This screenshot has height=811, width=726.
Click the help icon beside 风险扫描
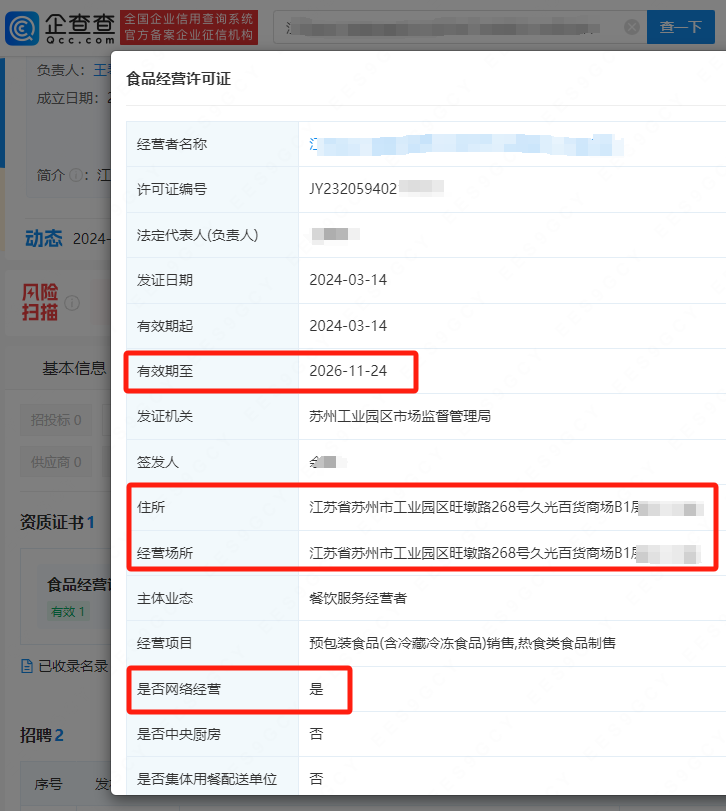(x=72, y=303)
